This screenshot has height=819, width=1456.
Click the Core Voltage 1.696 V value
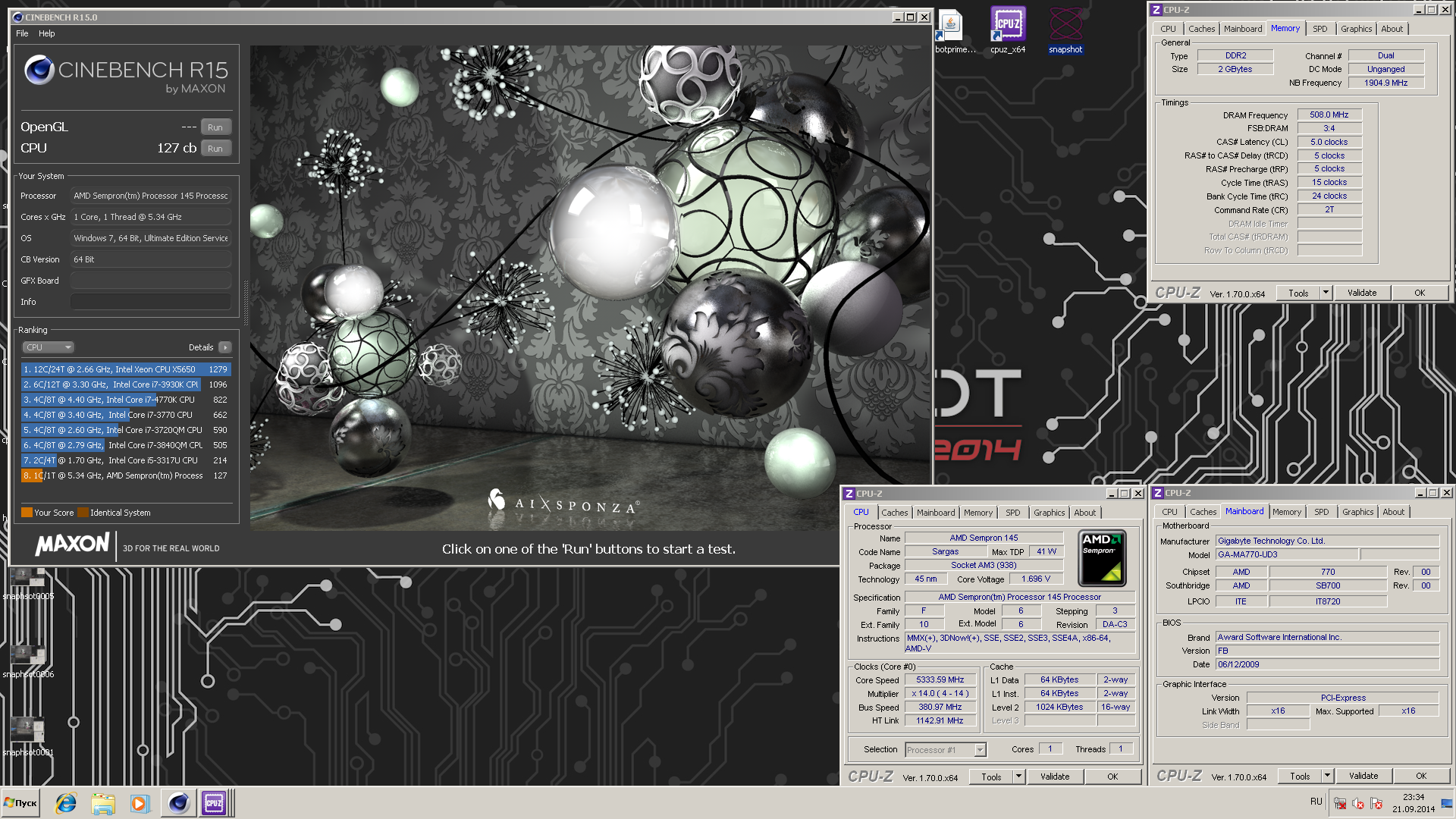pos(1036,579)
